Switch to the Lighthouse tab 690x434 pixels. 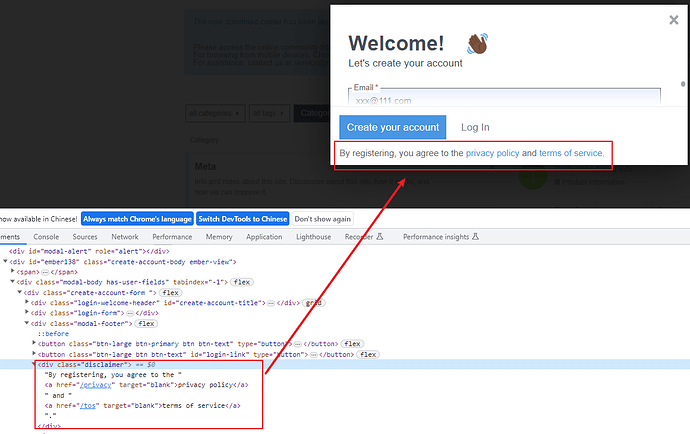[313, 237]
